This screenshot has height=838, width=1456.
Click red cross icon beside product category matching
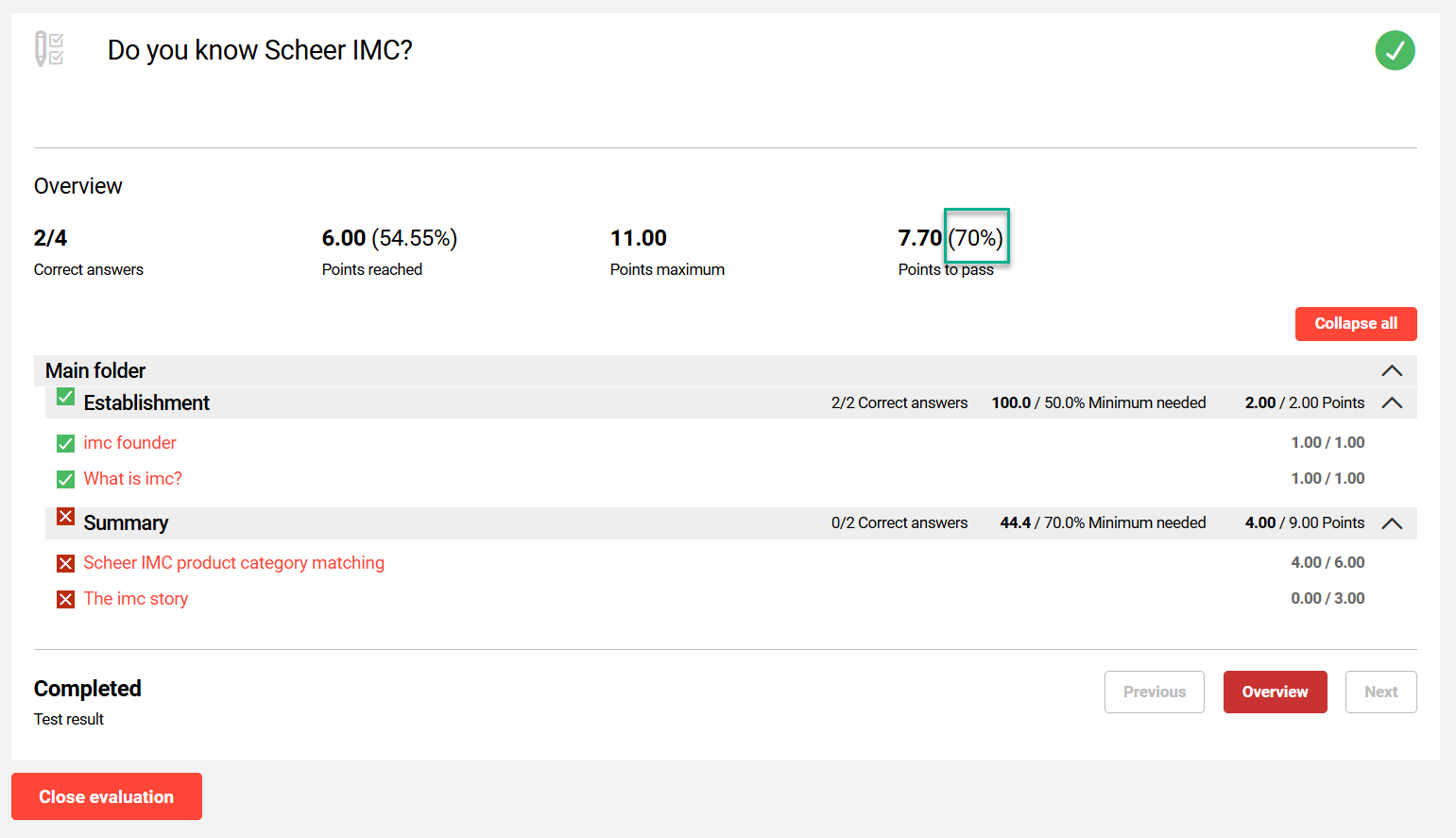pyautogui.click(x=65, y=563)
